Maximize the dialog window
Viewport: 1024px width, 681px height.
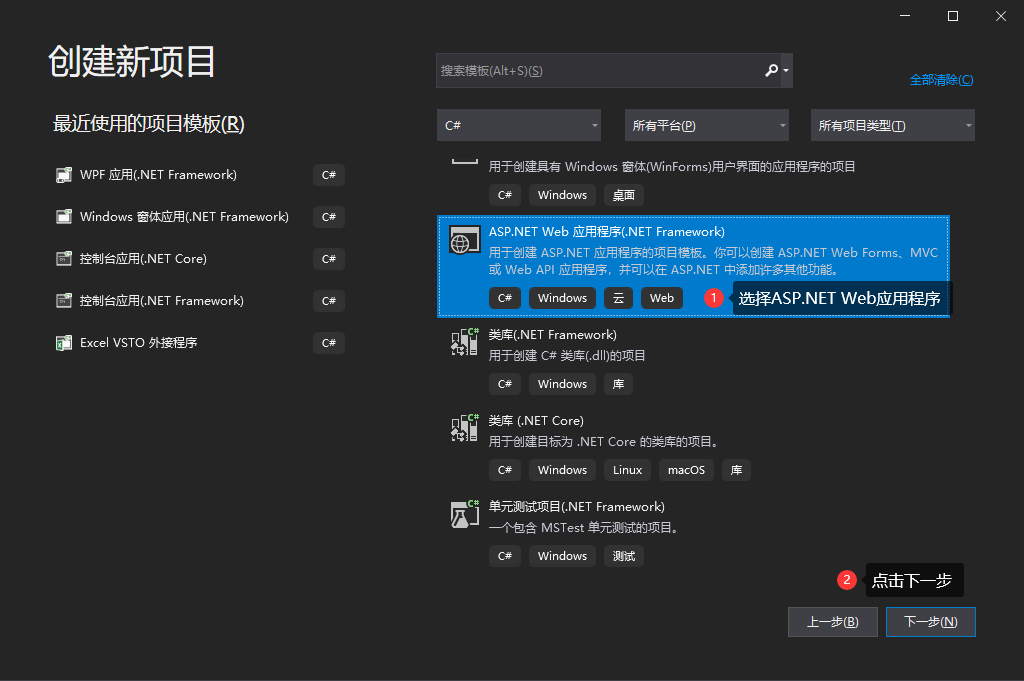(953, 16)
